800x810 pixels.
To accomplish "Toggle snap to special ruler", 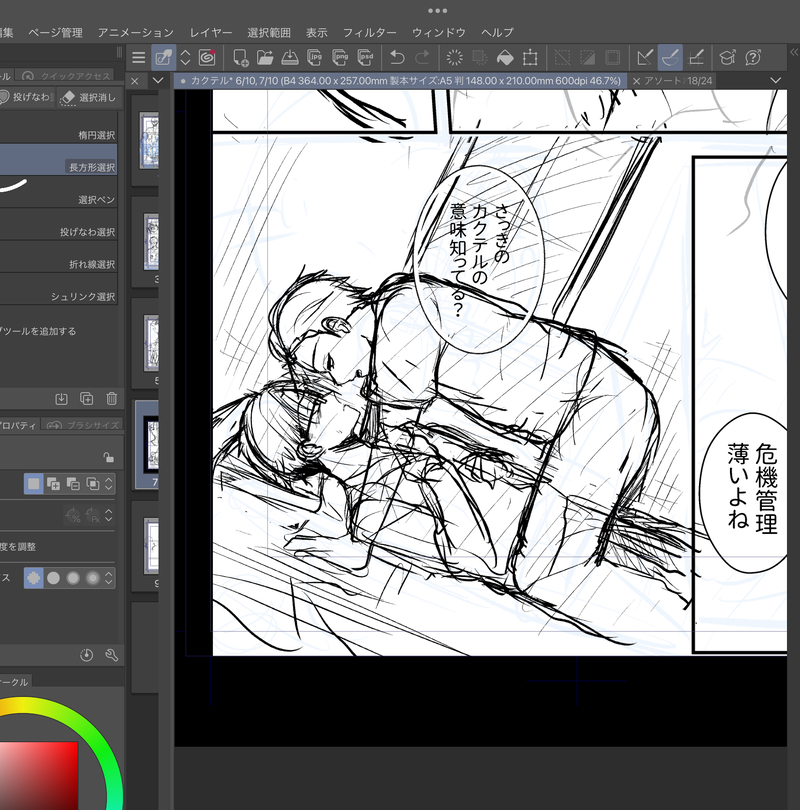I will click(x=670, y=57).
